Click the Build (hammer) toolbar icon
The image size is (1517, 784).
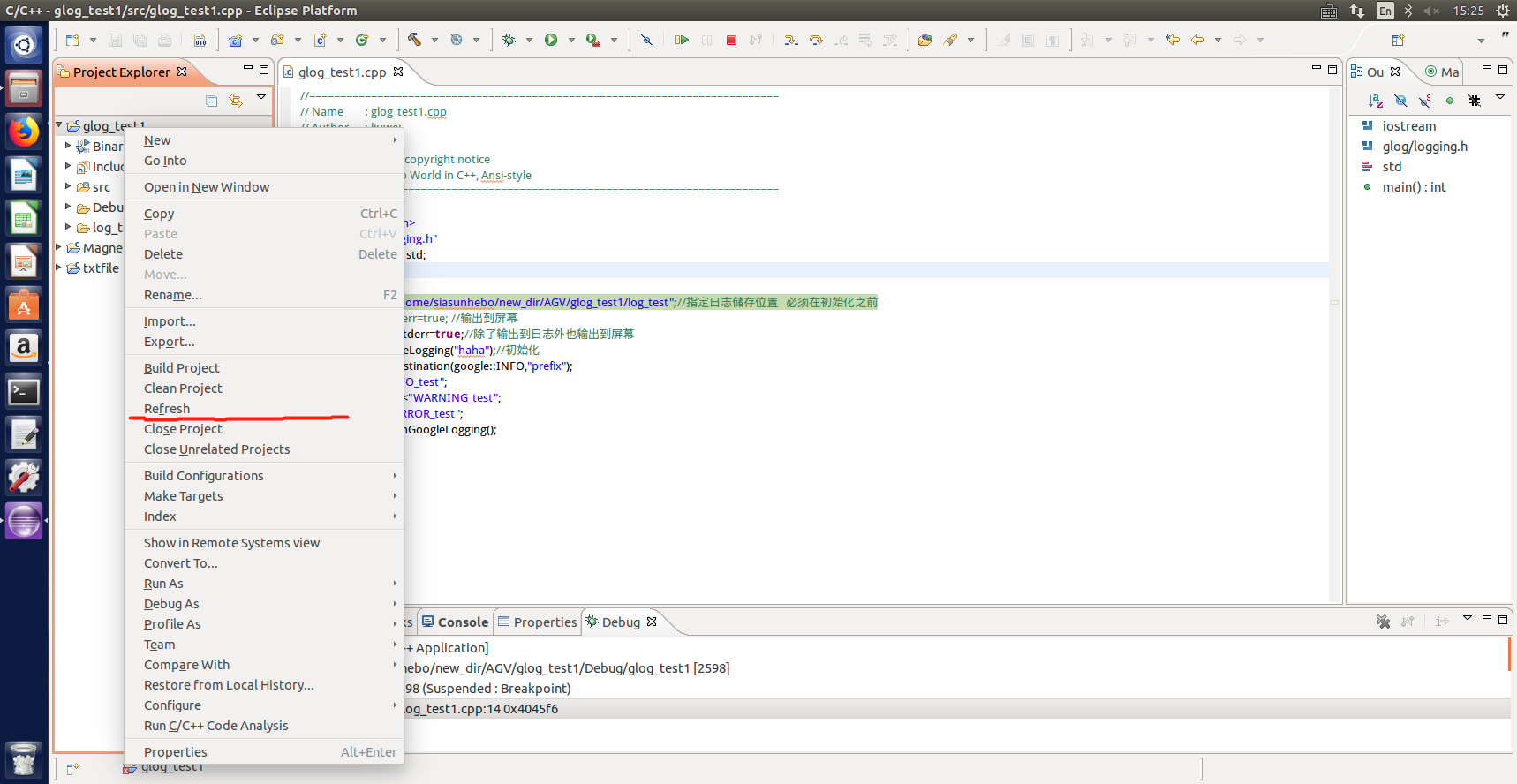414,40
